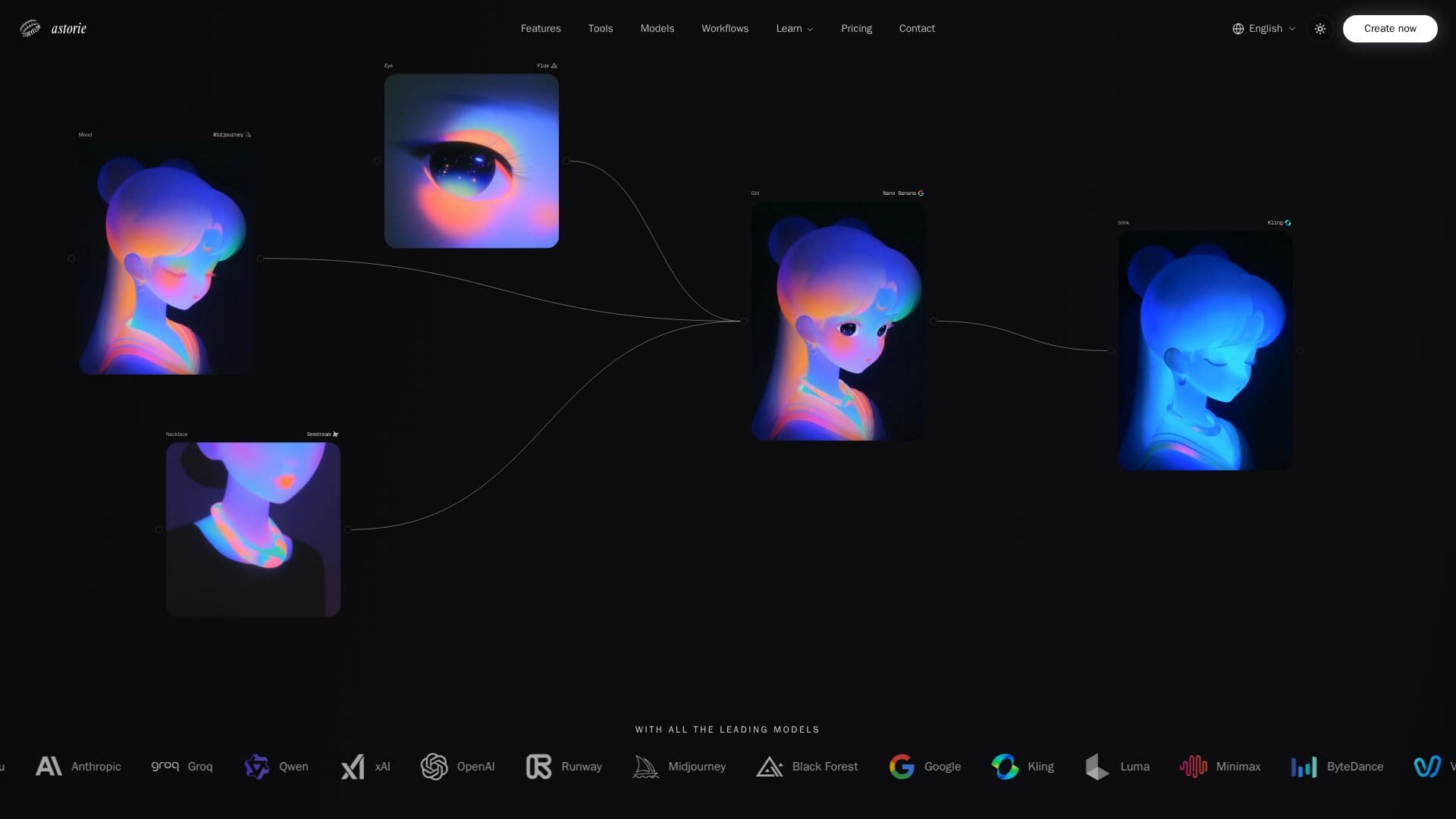Select the Girl node image
The image size is (1456, 819).
click(838, 321)
